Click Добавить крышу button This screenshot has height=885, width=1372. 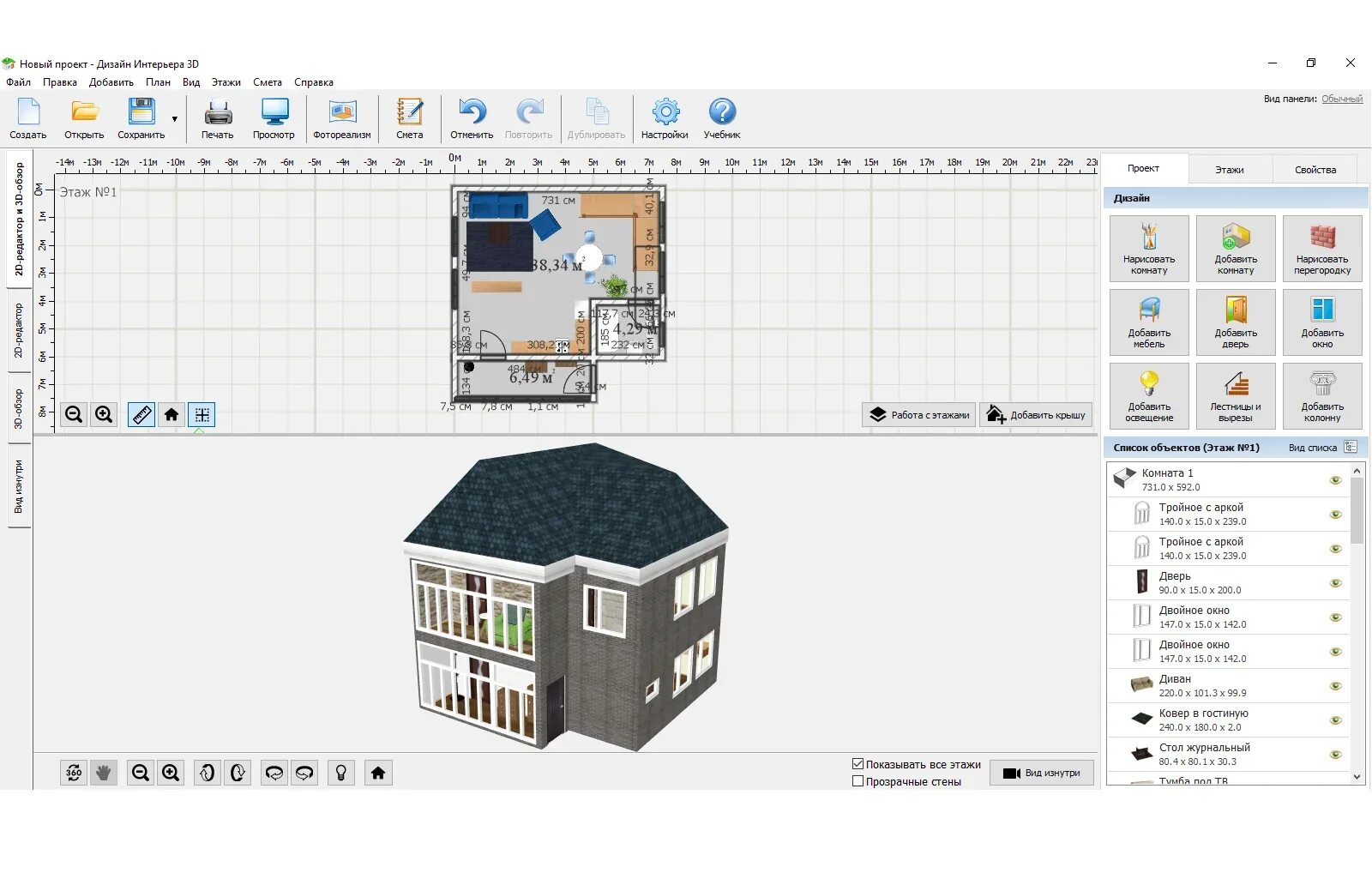pyautogui.click(x=1037, y=415)
